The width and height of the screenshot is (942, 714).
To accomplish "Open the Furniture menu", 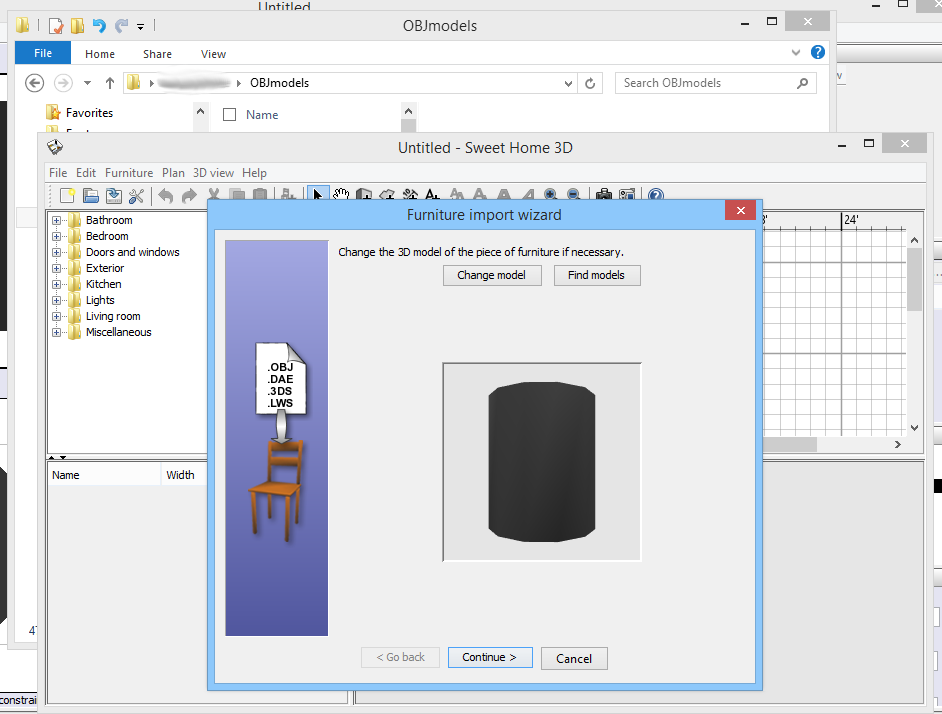I will tap(129, 173).
